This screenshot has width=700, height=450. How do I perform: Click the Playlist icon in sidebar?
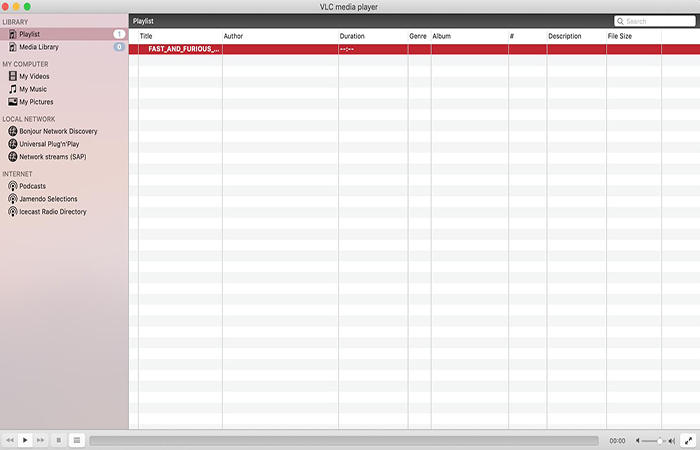click(x=13, y=34)
